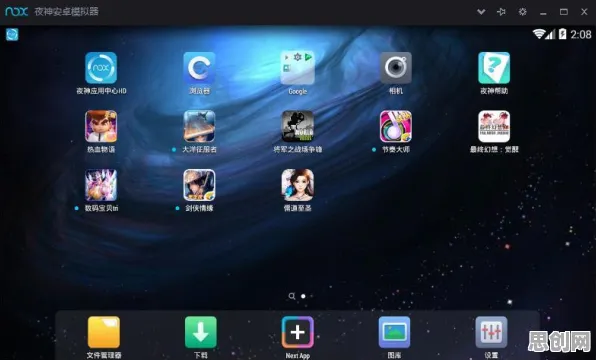
Task: Open the 图库 gallery in dock
Action: pos(394,332)
